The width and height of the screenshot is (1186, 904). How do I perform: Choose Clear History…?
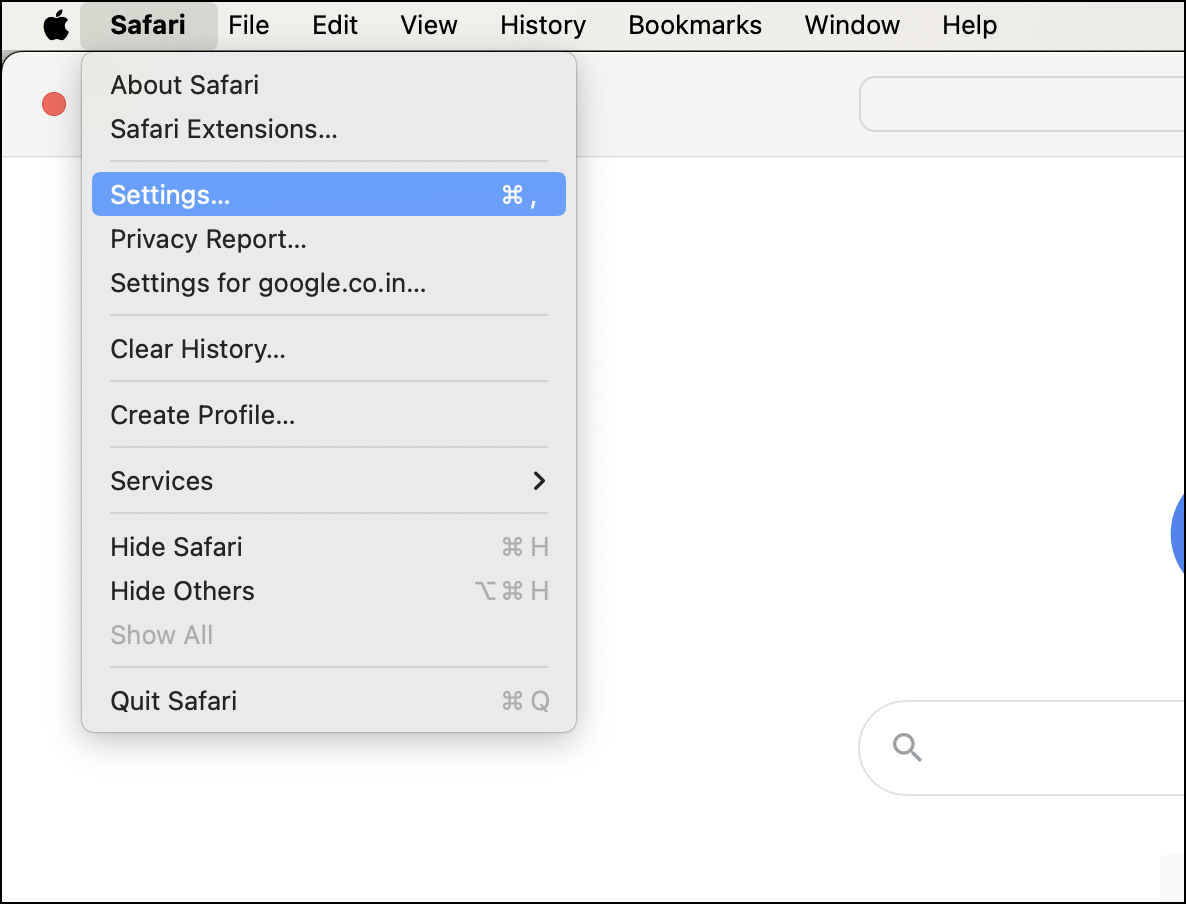[328, 349]
